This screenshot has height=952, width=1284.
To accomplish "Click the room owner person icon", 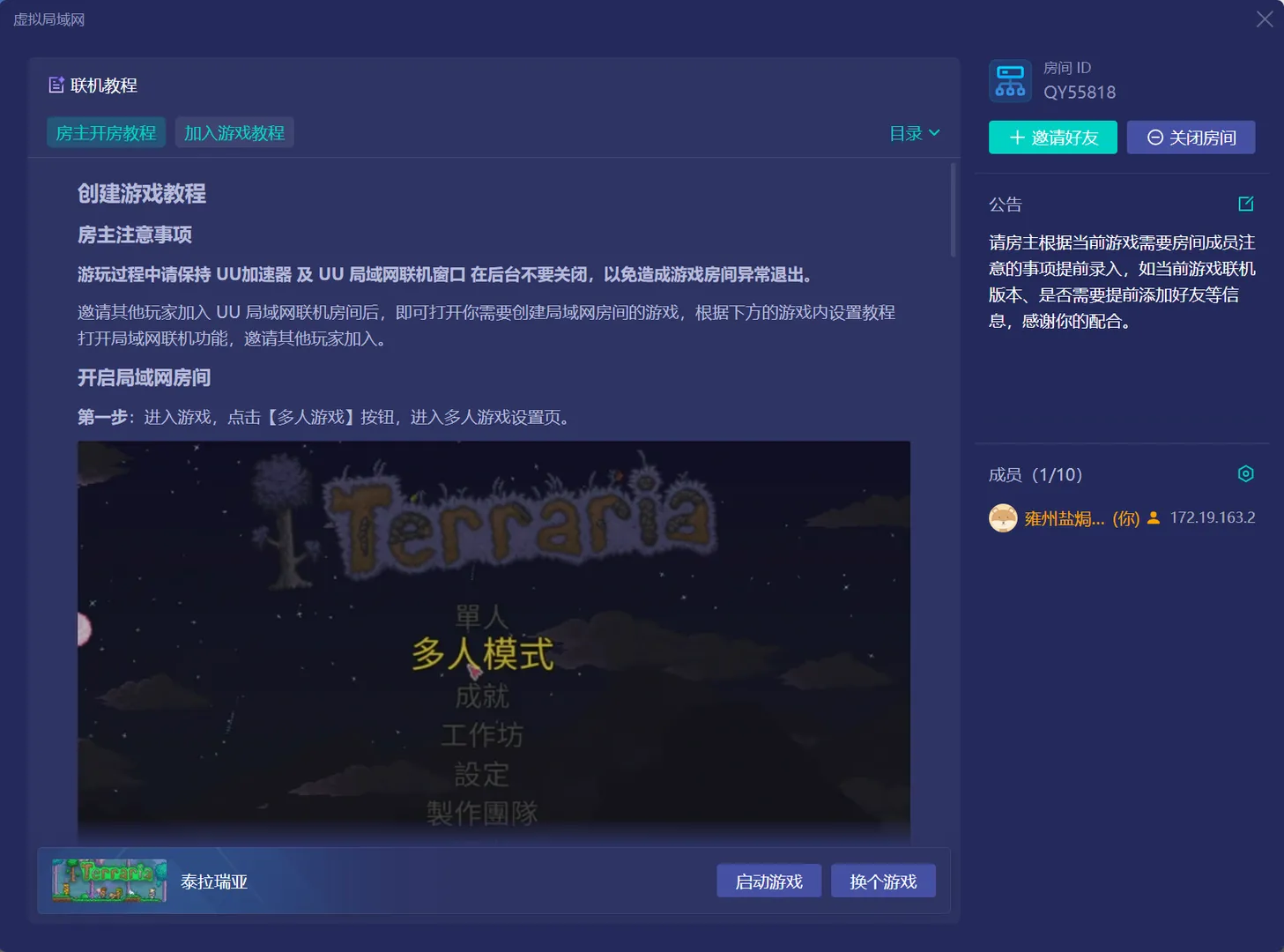I will click(x=1154, y=518).
